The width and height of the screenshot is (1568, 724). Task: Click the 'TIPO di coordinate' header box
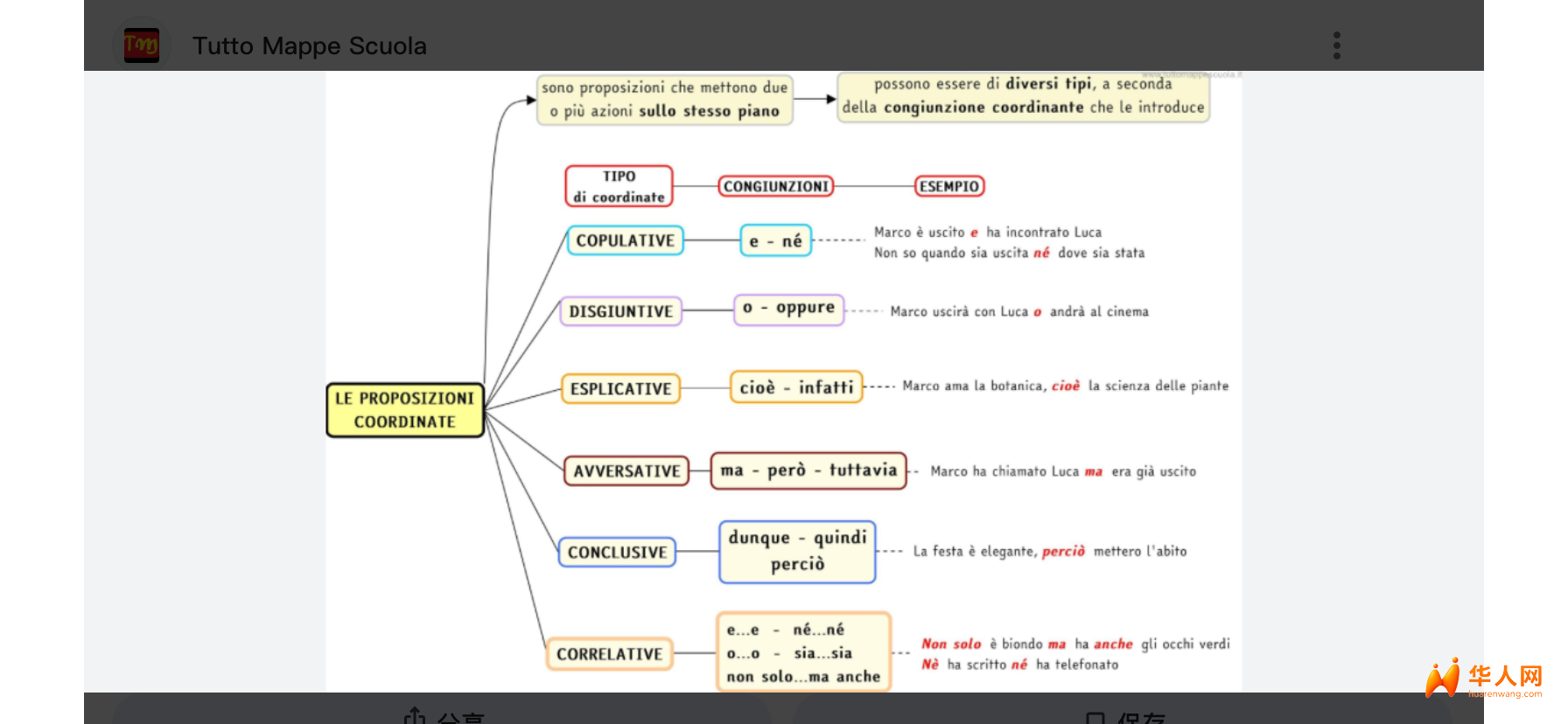[619, 186]
